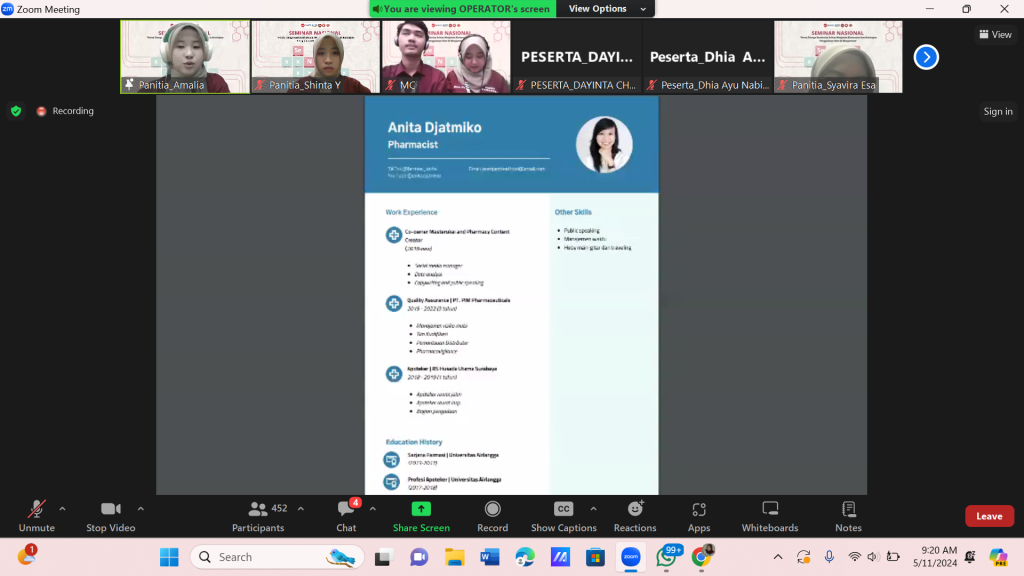1024x576 pixels.
Task: Toggle Show Captions button
Action: pos(564,516)
